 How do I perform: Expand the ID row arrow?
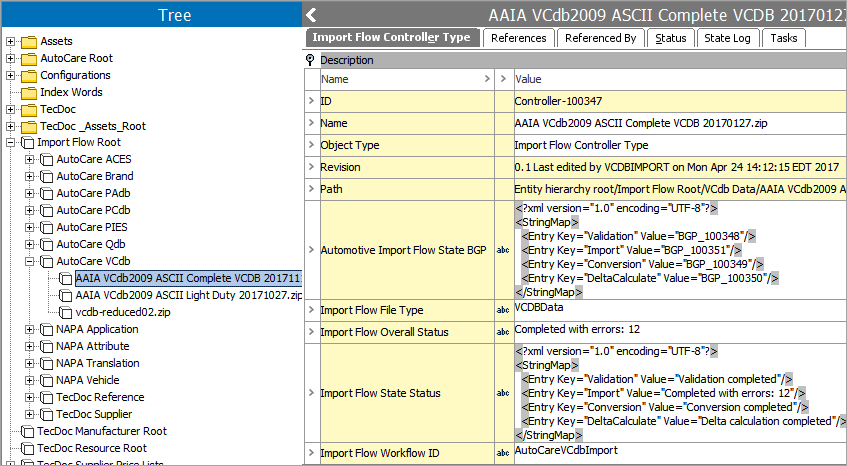(x=312, y=100)
